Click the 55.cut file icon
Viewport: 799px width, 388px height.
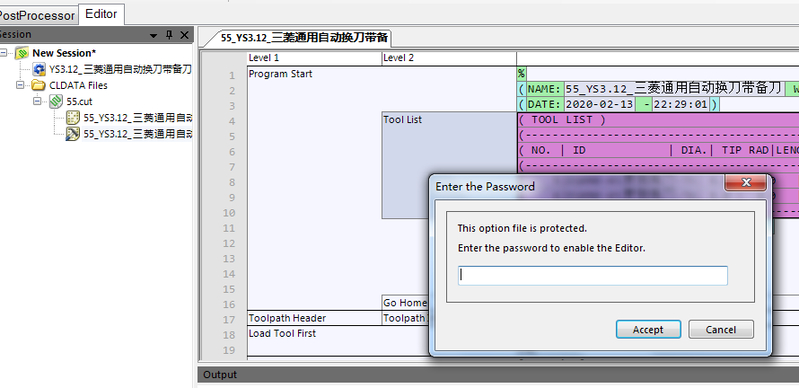click(x=56, y=101)
